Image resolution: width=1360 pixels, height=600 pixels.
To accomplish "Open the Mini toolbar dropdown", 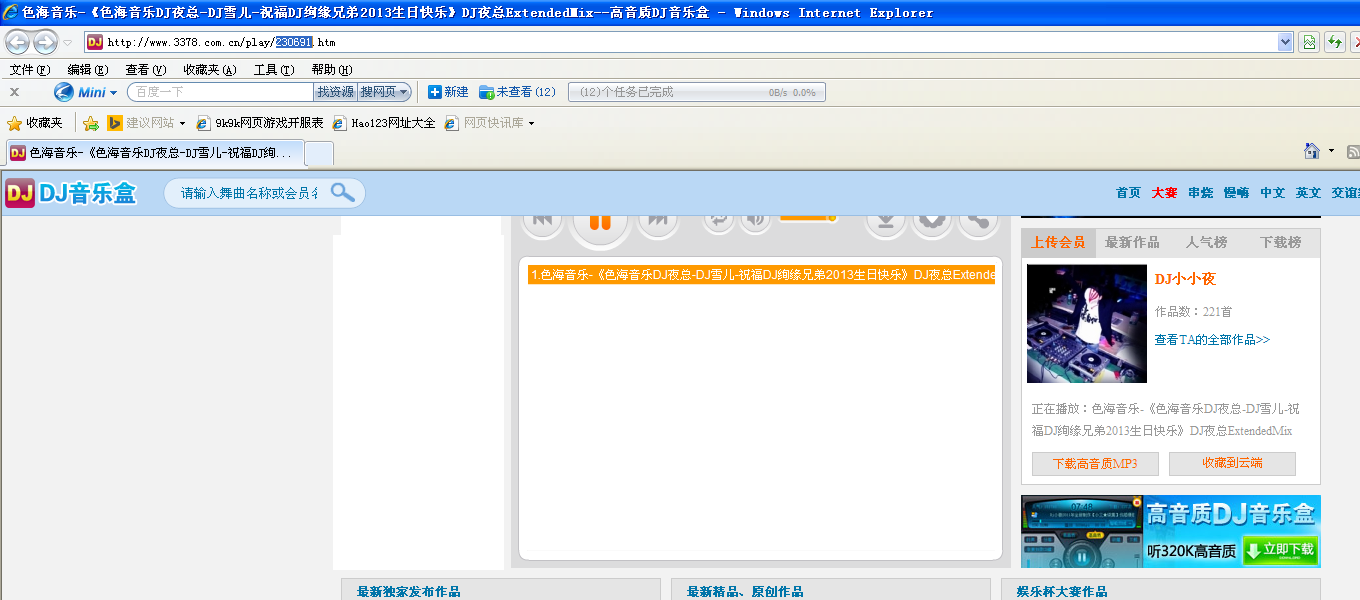I will [x=113, y=93].
